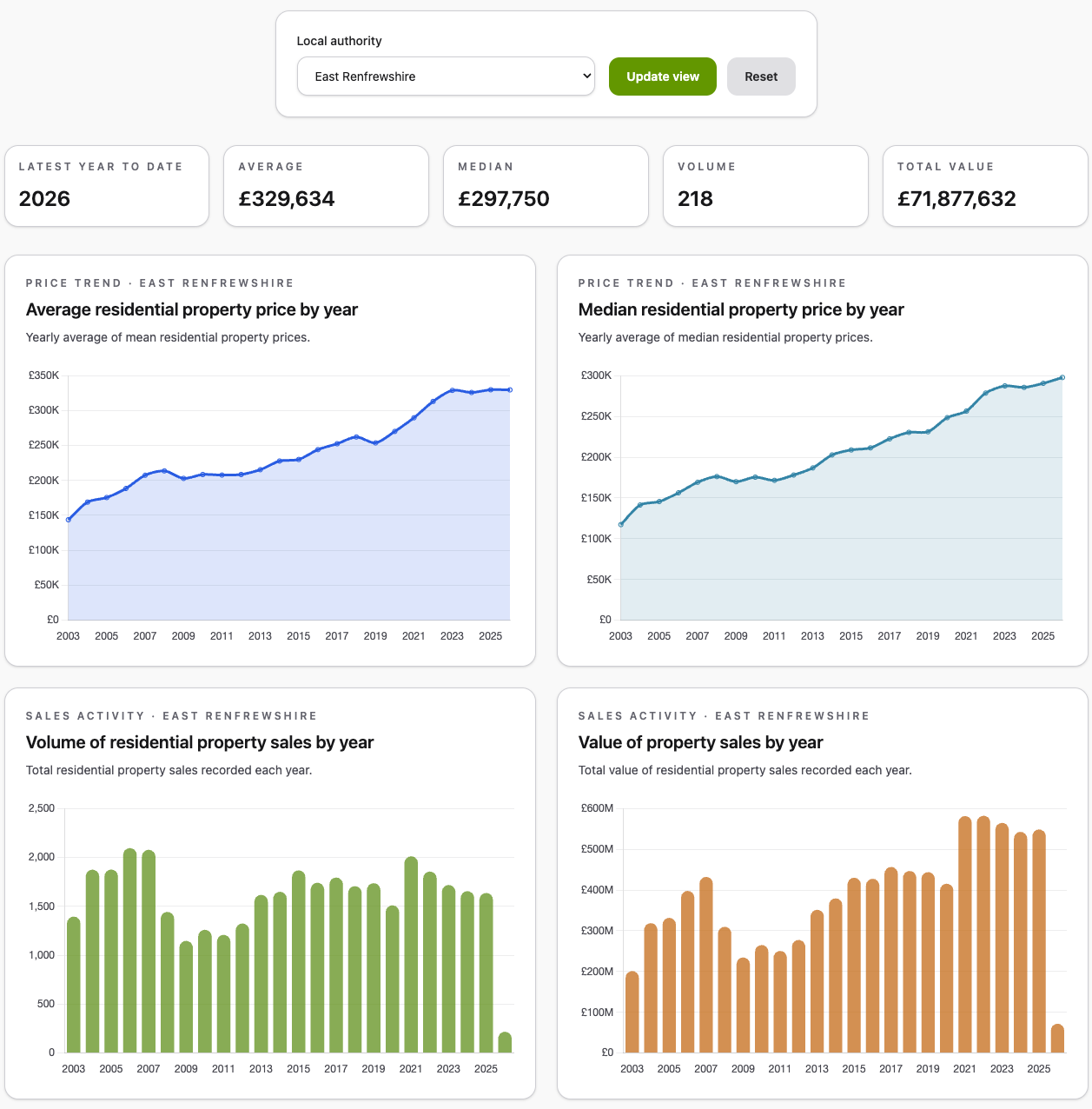
Task: Click the 2003 point on average price line
Action: point(69,520)
